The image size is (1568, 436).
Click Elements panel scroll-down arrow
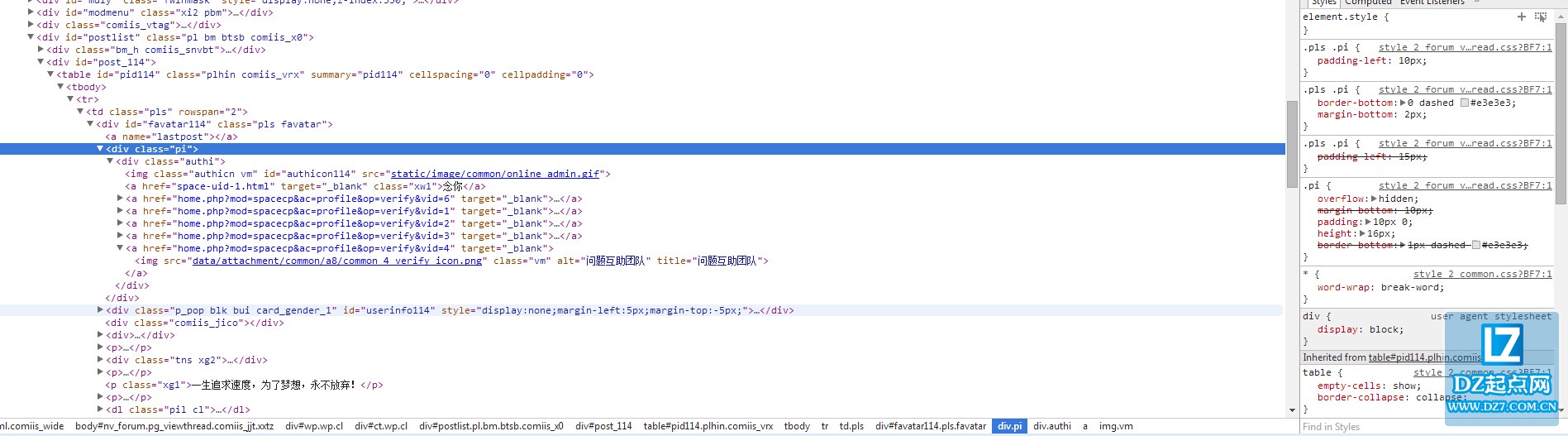[x=1292, y=410]
